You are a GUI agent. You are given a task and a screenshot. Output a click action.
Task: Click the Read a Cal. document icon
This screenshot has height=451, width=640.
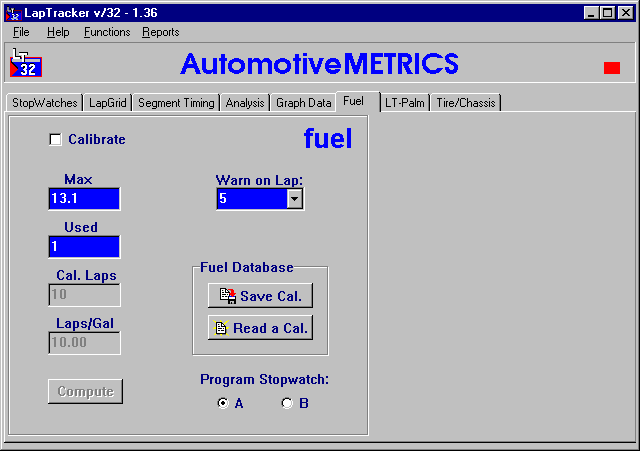point(221,328)
